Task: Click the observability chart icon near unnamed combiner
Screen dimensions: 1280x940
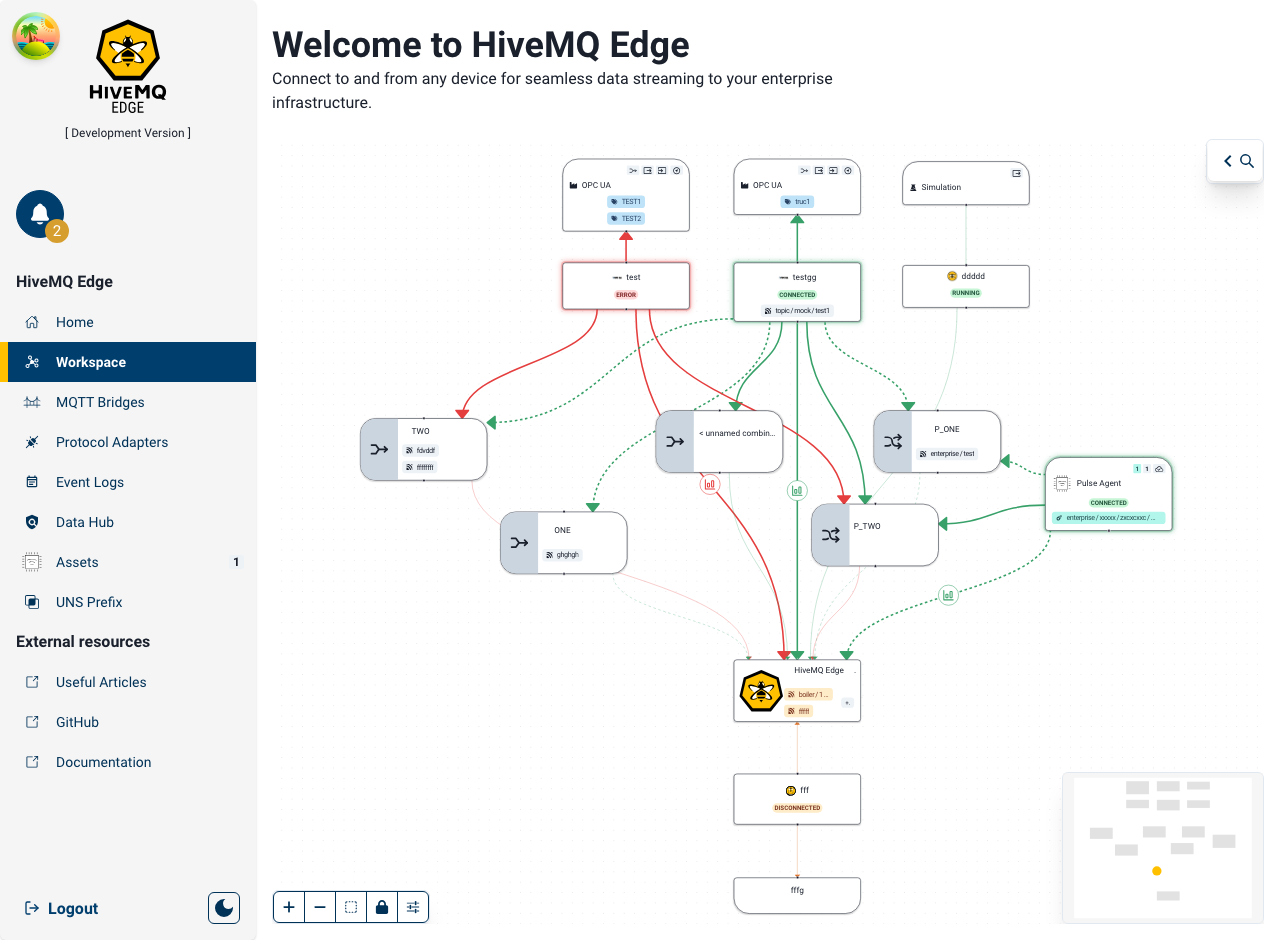Action: coord(710,484)
